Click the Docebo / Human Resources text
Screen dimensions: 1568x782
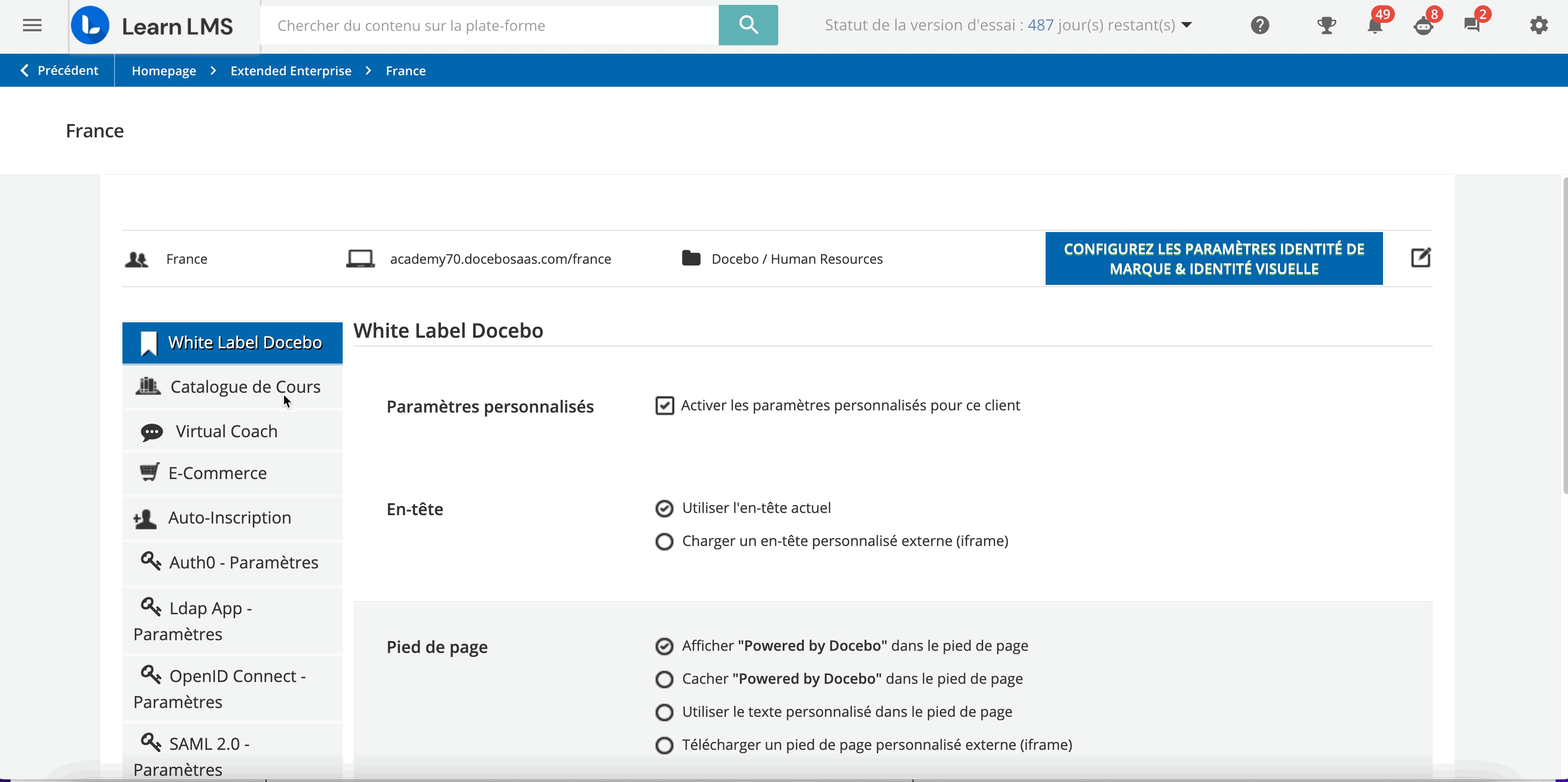[797, 259]
